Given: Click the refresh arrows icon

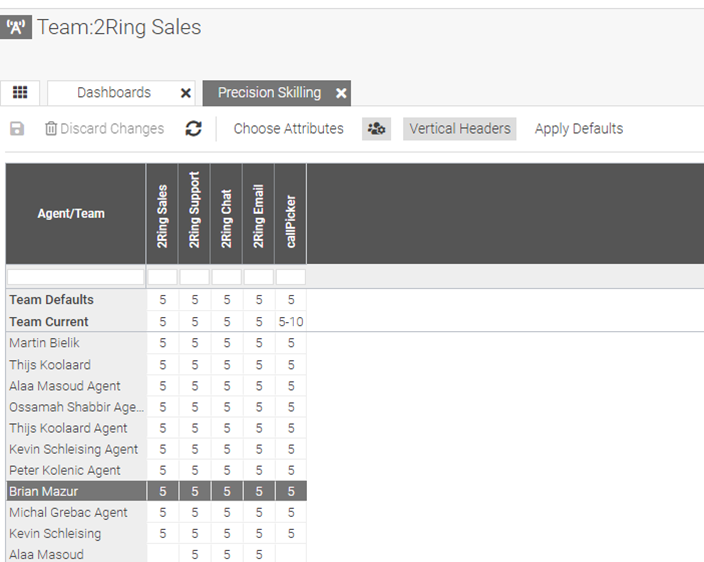Looking at the screenshot, I should click(x=194, y=129).
